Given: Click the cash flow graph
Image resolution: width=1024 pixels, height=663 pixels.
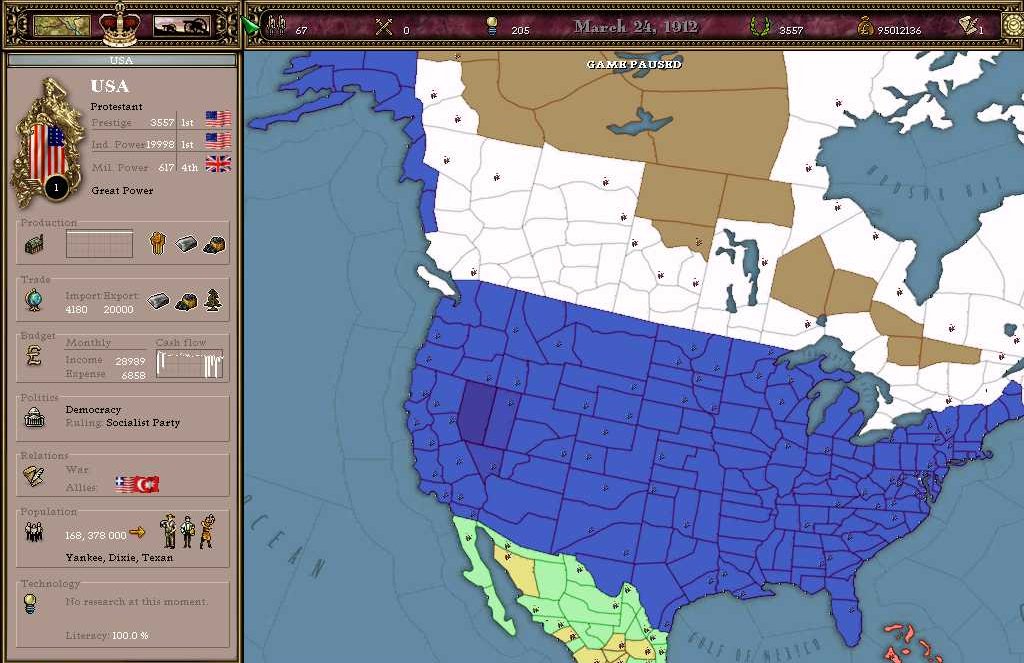Looking at the screenshot, I should tap(189, 364).
